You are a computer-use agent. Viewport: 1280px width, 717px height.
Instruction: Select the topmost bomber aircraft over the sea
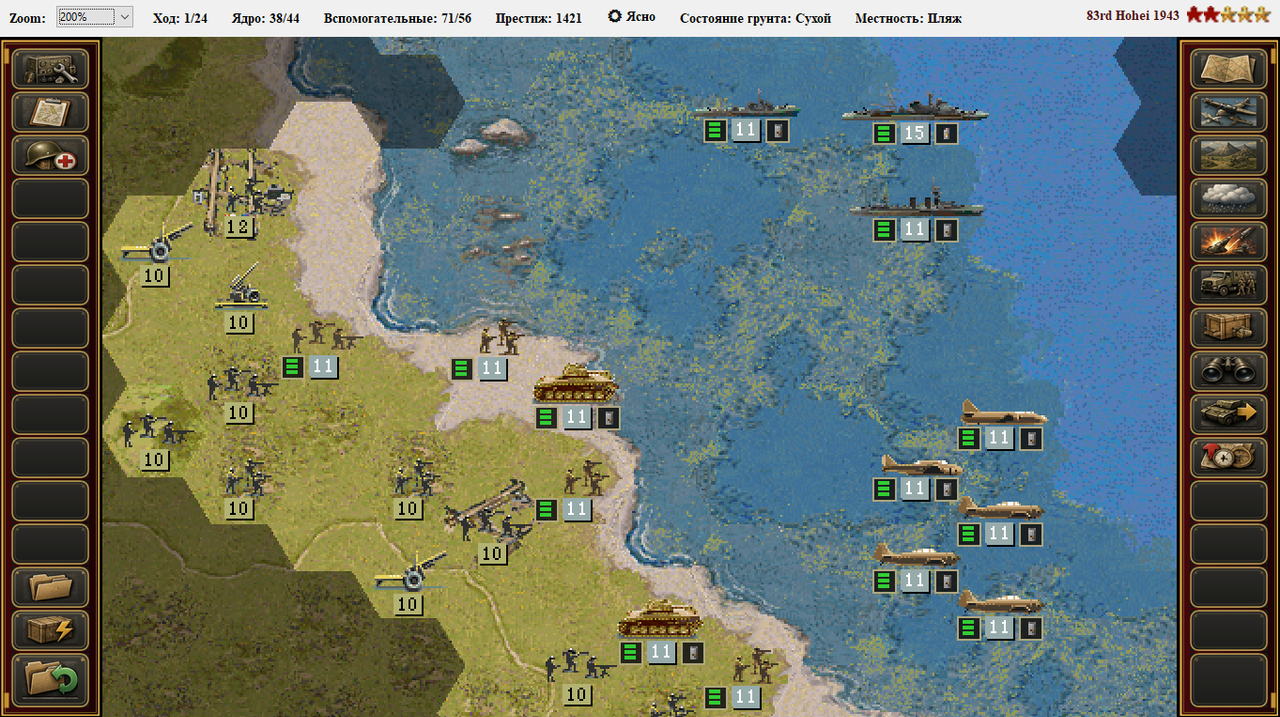tap(1003, 412)
